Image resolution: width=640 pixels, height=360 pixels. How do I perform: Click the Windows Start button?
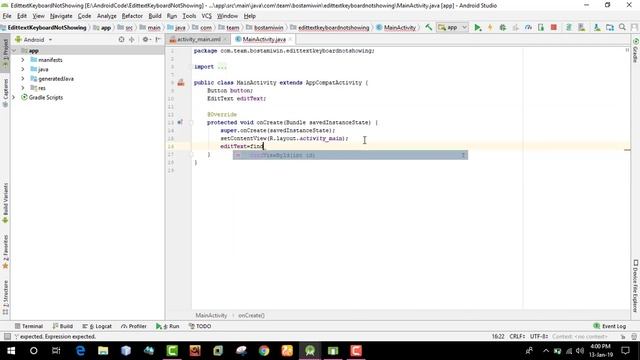coord(11,351)
